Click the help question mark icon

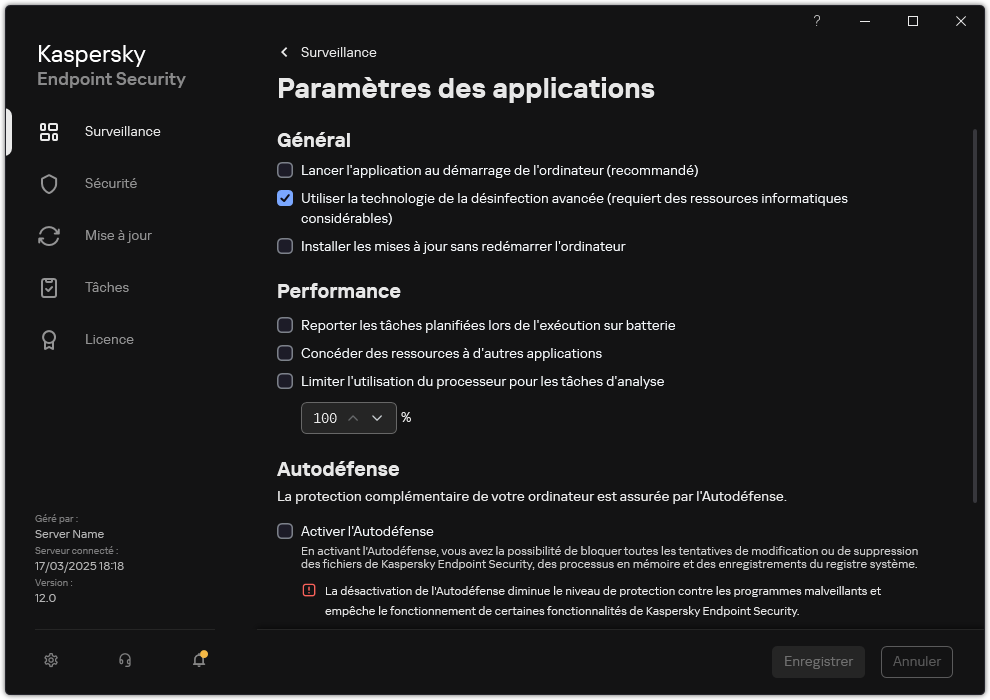point(816,21)
